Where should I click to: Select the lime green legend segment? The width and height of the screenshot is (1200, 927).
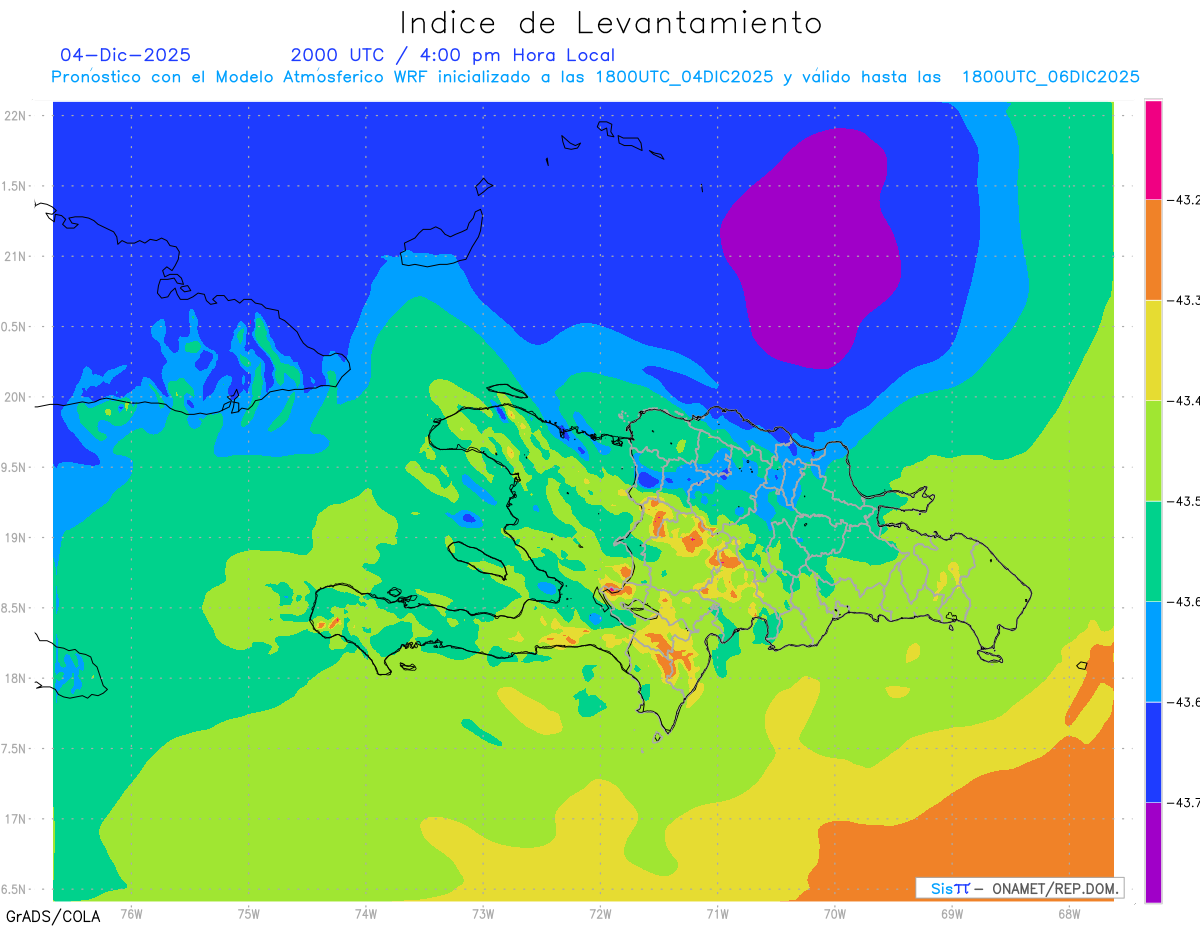point(1153,450)
